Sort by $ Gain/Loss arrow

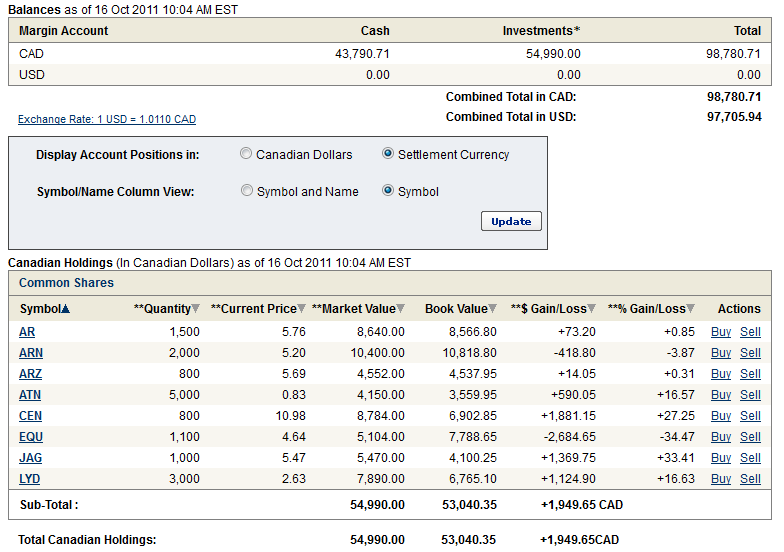click(x=592, y=309)
